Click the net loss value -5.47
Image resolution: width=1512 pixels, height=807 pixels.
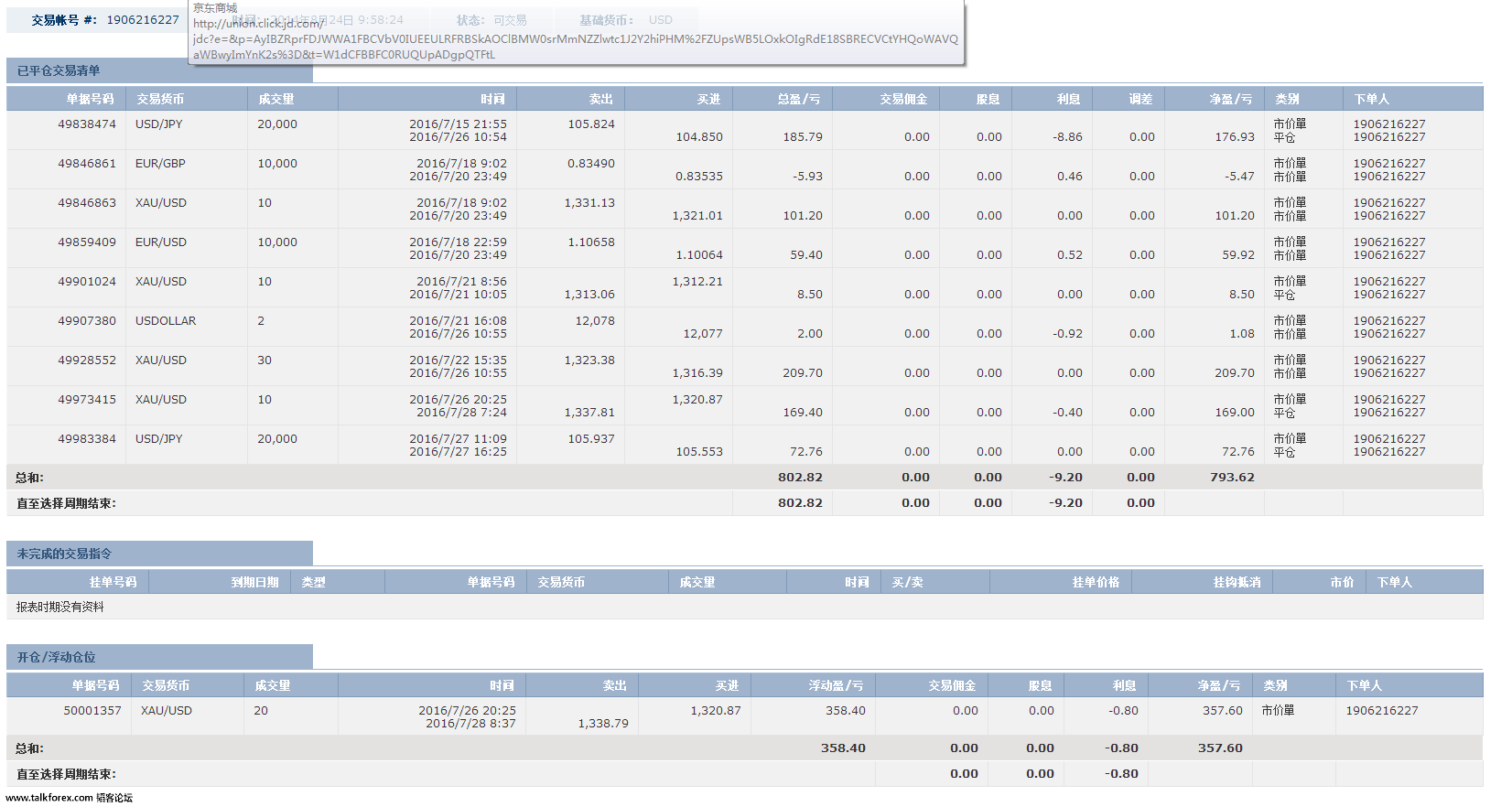coord(1239,177)
